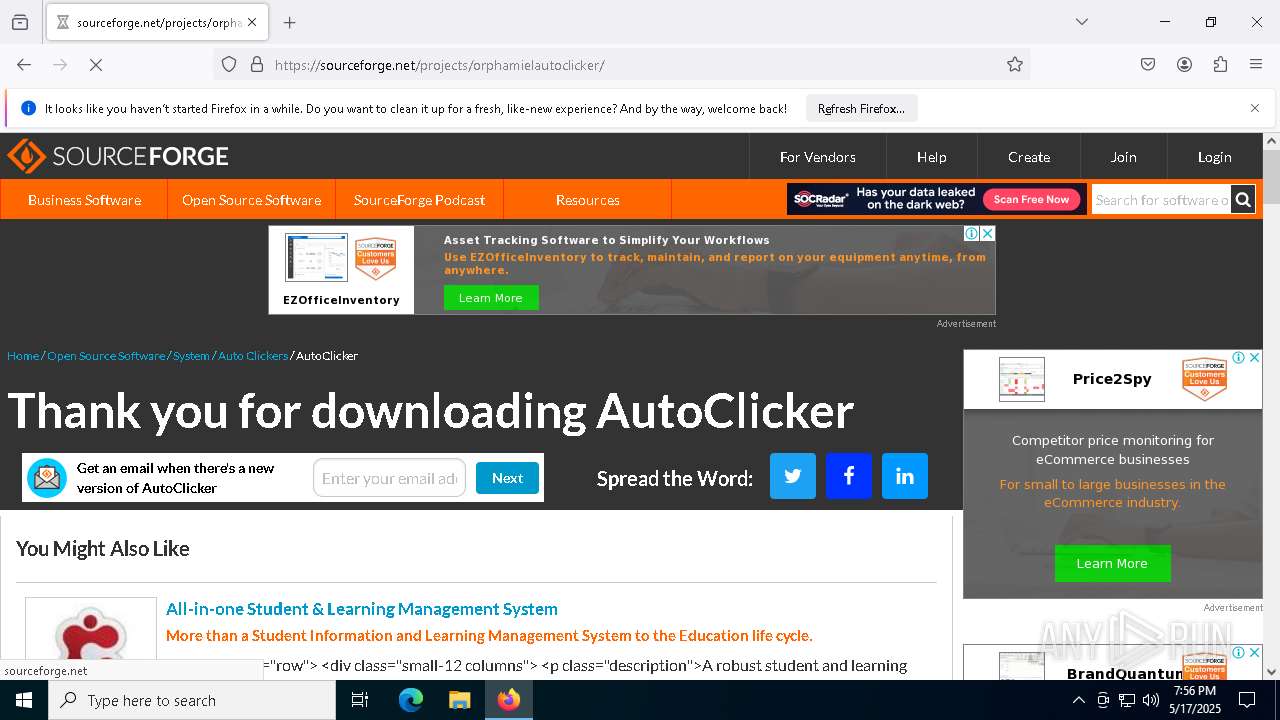Viewport: 1280px width, 720px height.
Task: Click the volume speaker tray icon
Action: click(x=1151, y=700)
